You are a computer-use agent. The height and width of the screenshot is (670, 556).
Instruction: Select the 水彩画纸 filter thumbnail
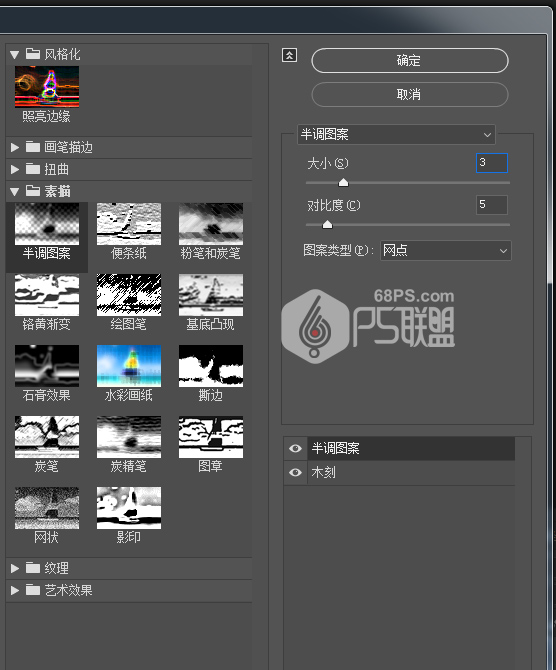coord(129,366)
